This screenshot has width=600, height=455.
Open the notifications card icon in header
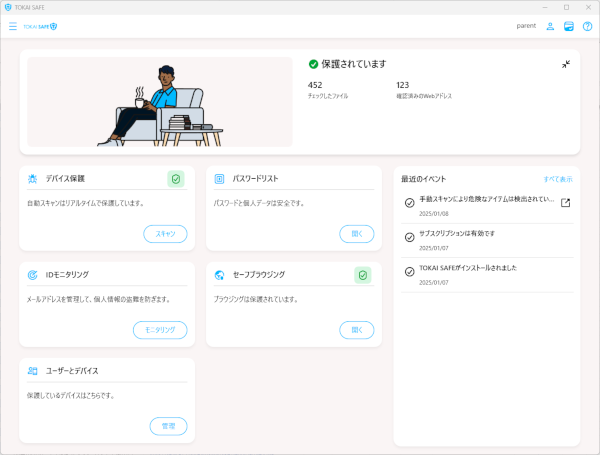(568, 26)
